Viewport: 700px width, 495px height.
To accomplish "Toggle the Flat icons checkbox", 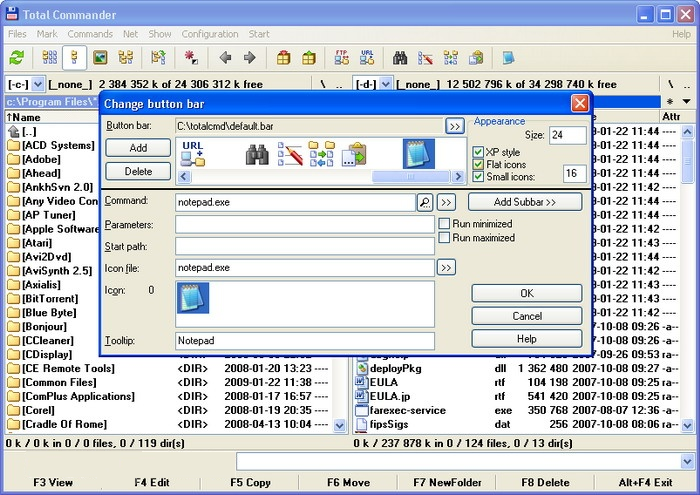I will point(478,164).
